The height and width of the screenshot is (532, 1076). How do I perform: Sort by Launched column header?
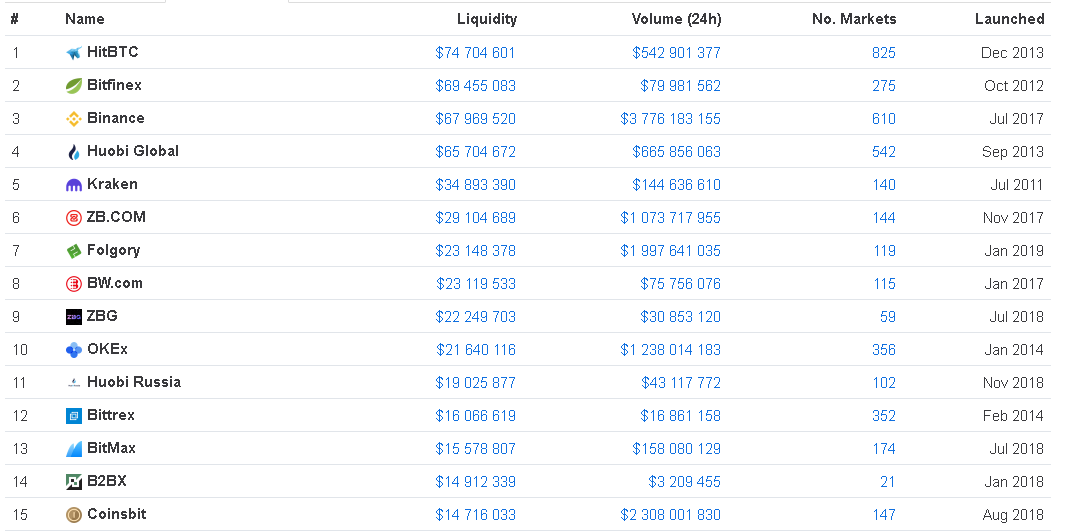point(1009,19)
